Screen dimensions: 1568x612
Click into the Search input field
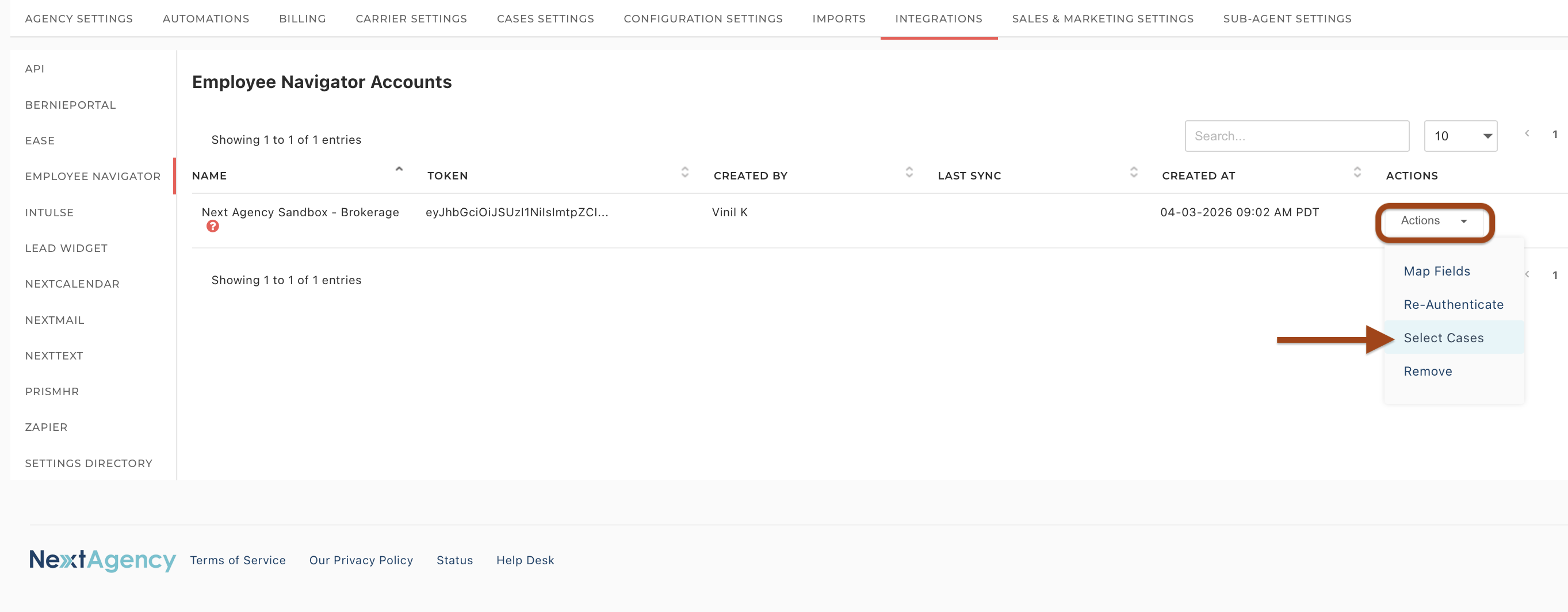click(x=1297, y=136)
